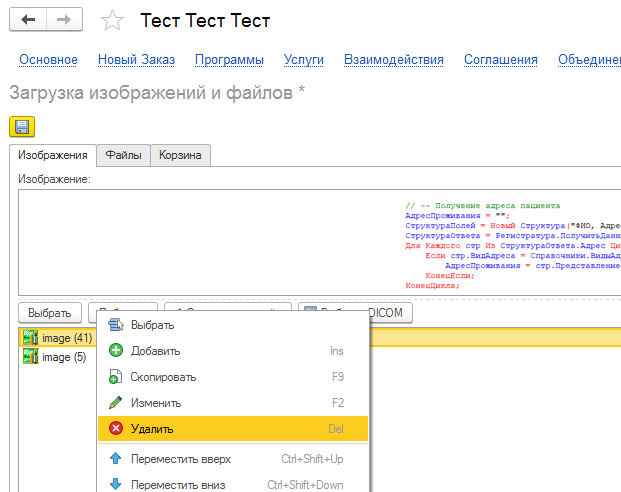Open the Корзина tab
The width and height of the screenshot is (621, 492).
(180, 155)
